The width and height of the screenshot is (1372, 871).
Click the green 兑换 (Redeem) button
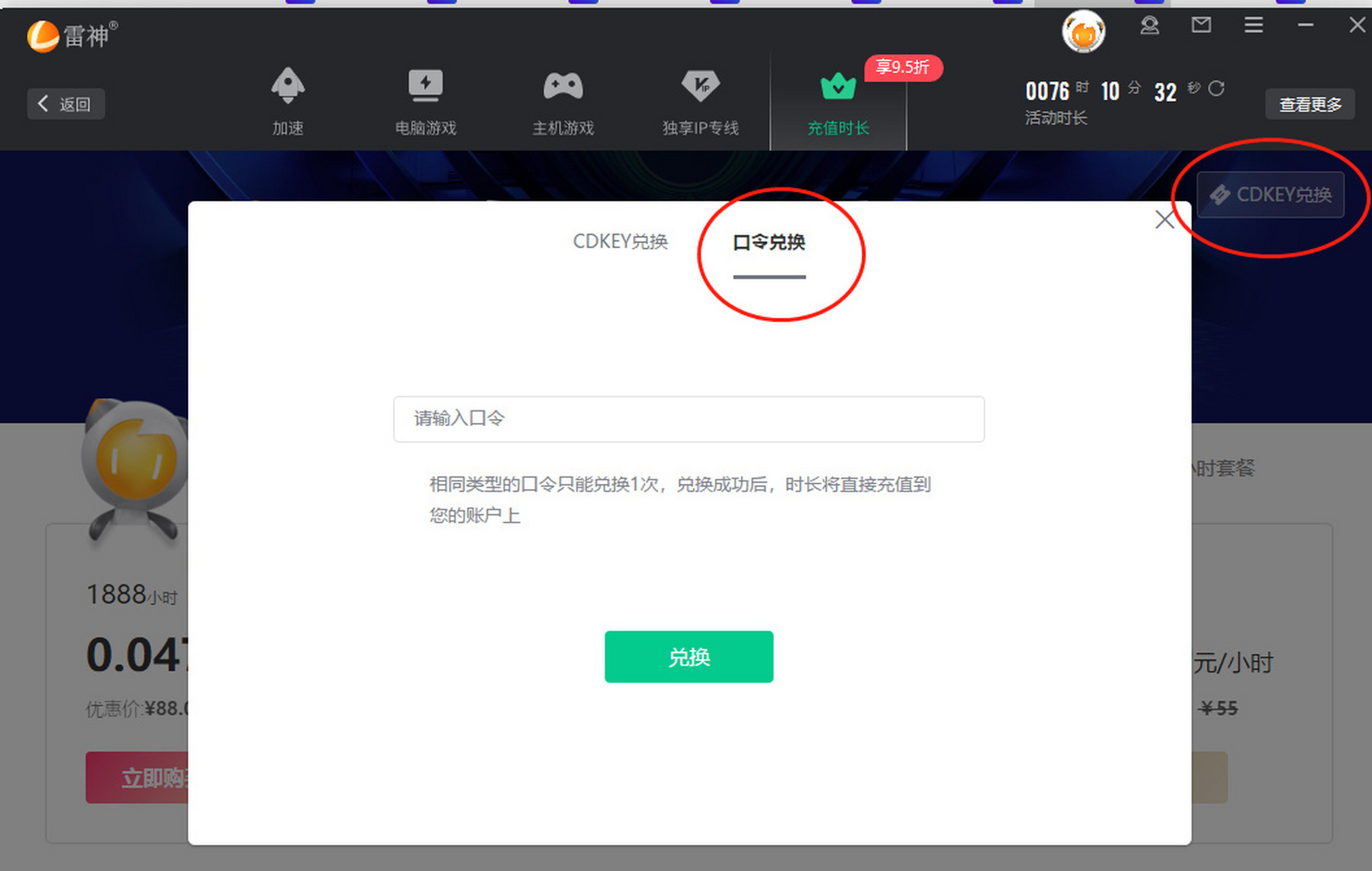[x=689, y=656]
